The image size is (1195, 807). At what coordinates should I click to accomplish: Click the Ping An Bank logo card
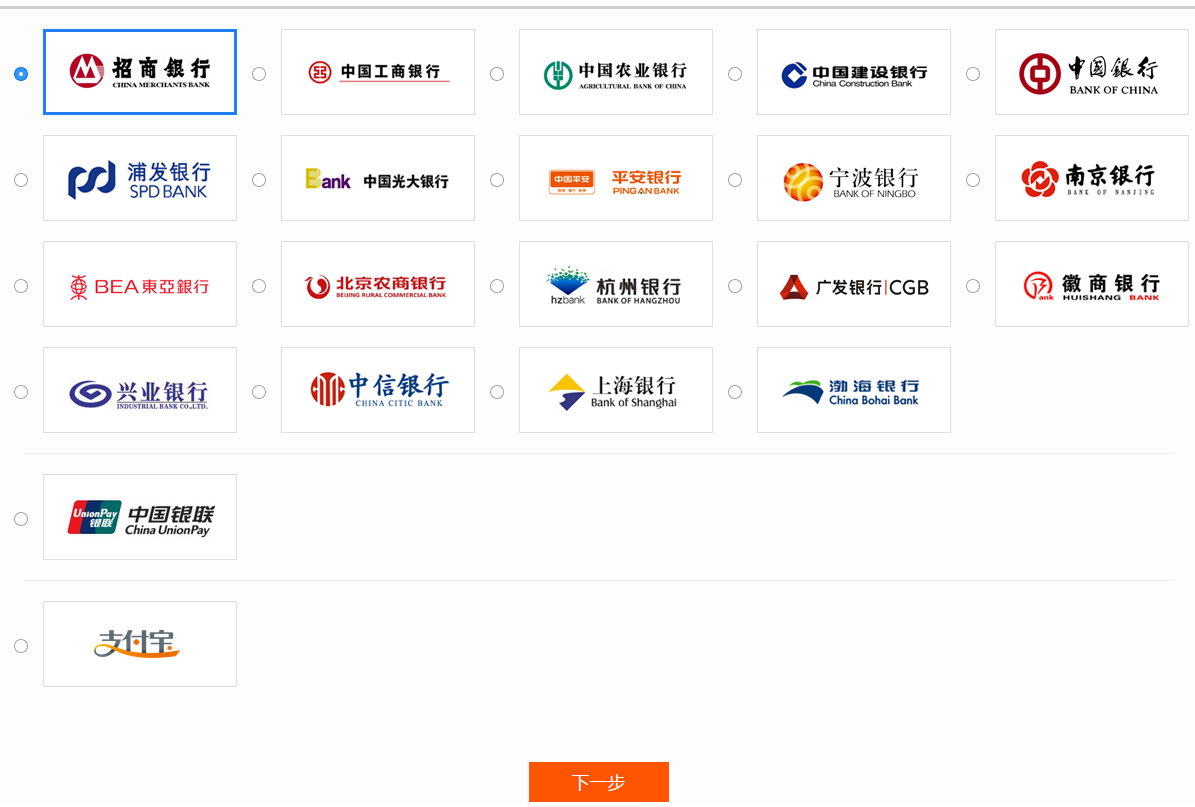(616, 178)
